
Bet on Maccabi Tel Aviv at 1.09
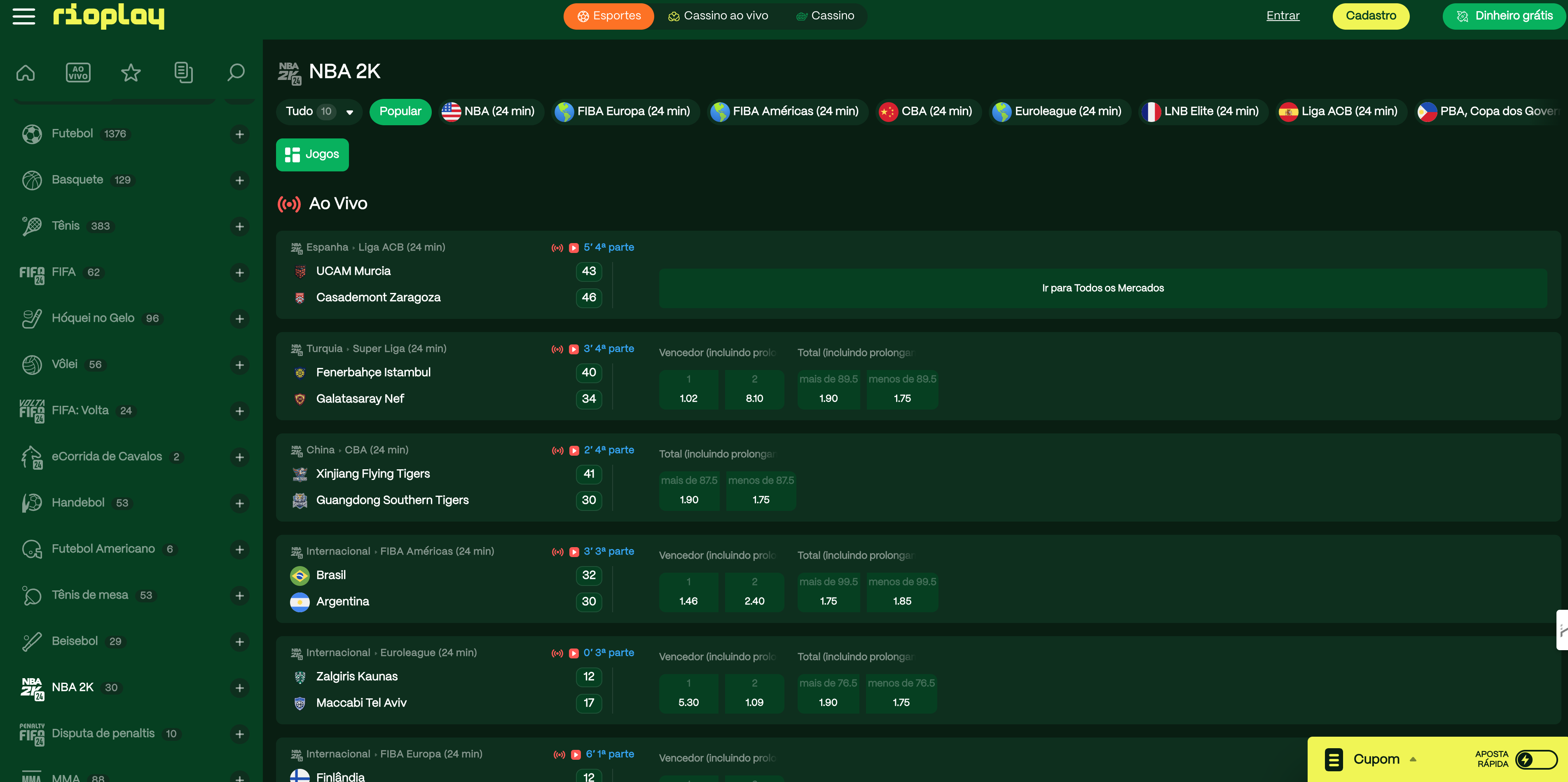coord(754,693)
